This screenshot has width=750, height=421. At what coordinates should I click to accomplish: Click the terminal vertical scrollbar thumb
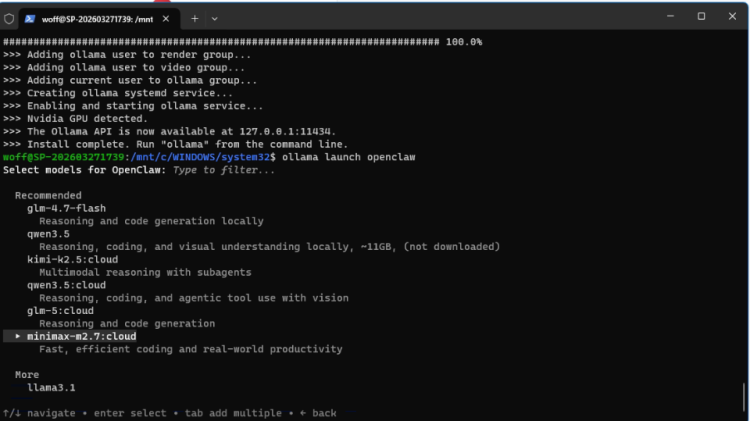tap(744, 396)
